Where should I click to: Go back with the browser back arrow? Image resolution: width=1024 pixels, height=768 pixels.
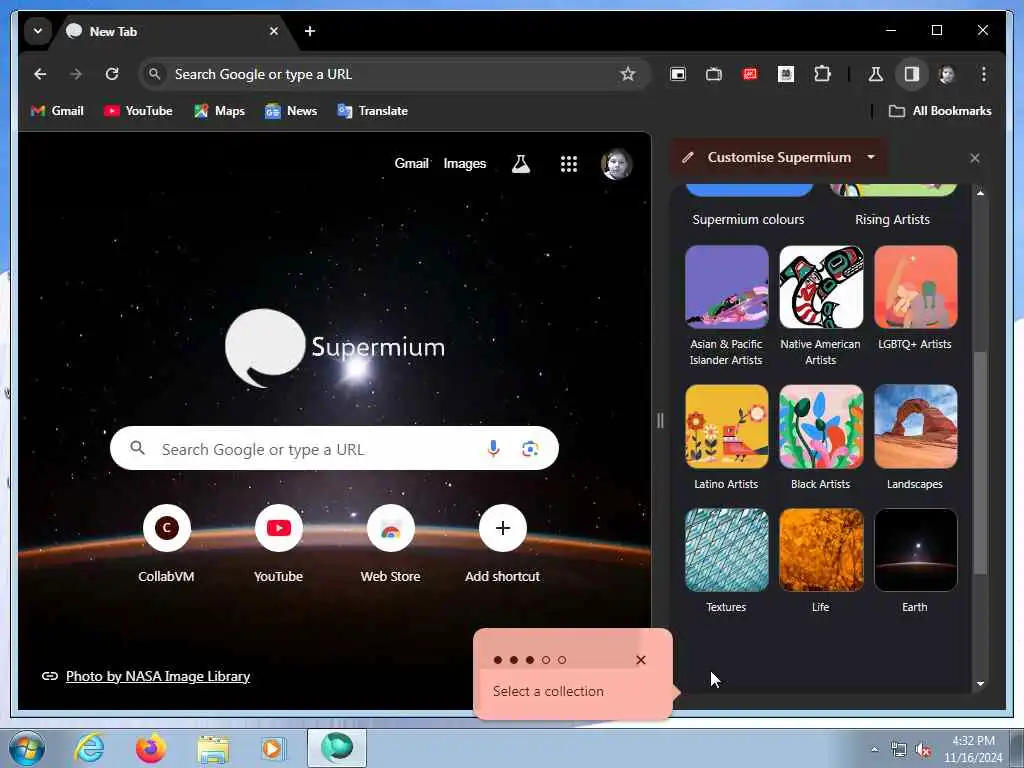pos(40,74)
